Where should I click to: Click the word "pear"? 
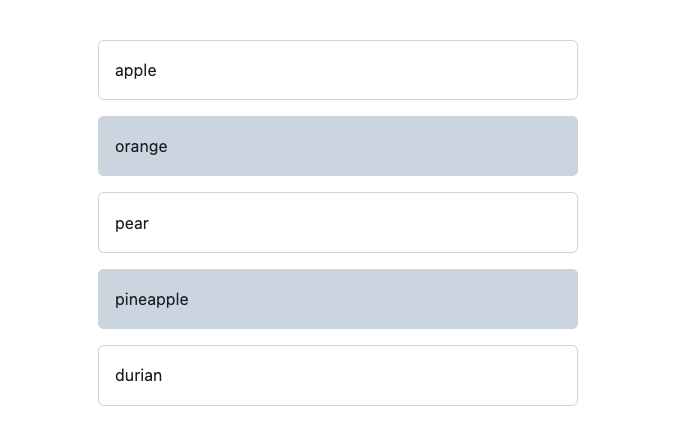(132, 224)
